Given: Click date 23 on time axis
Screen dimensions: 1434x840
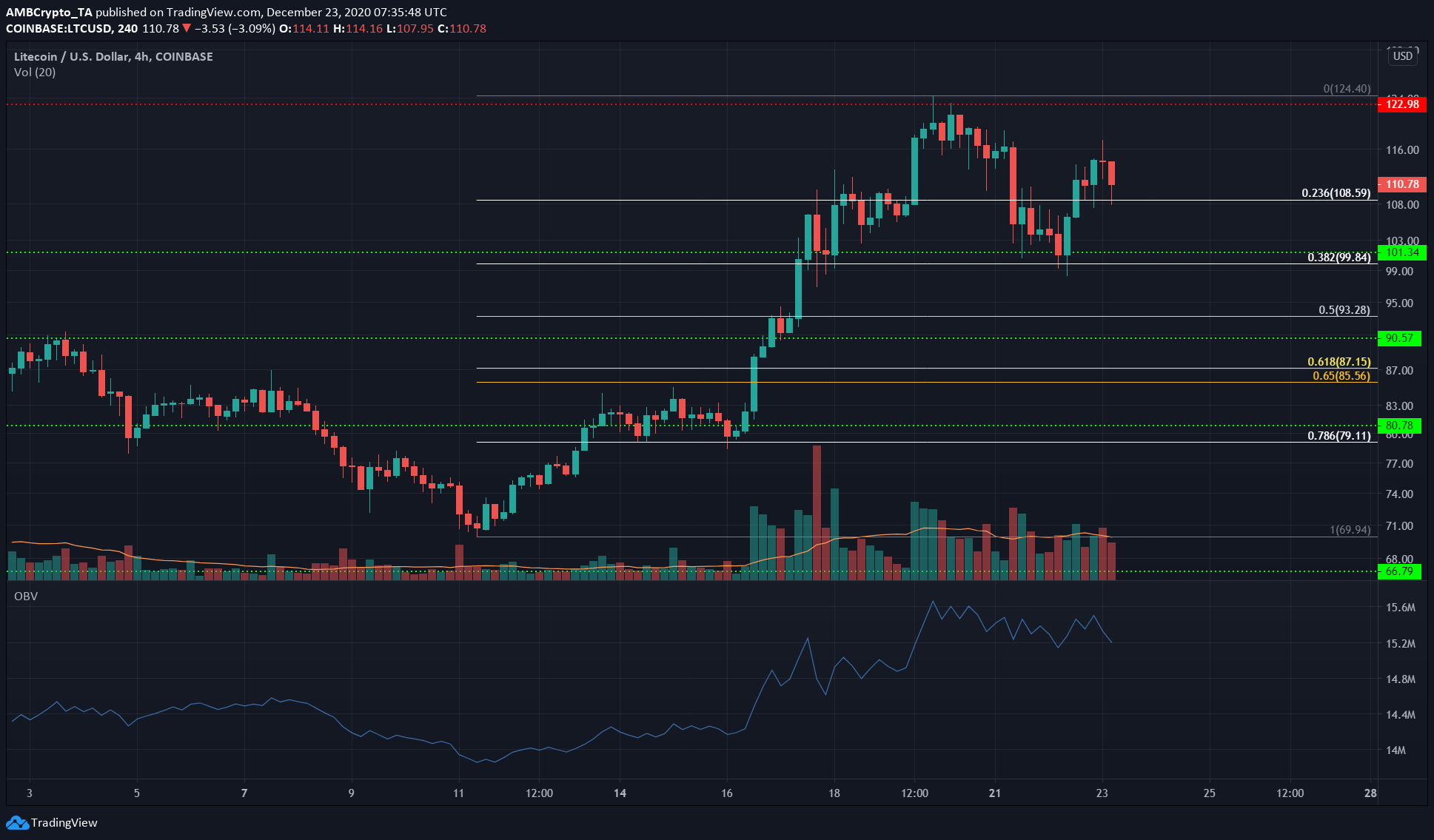Looking at the screenshot, I should coord(1102,793).
